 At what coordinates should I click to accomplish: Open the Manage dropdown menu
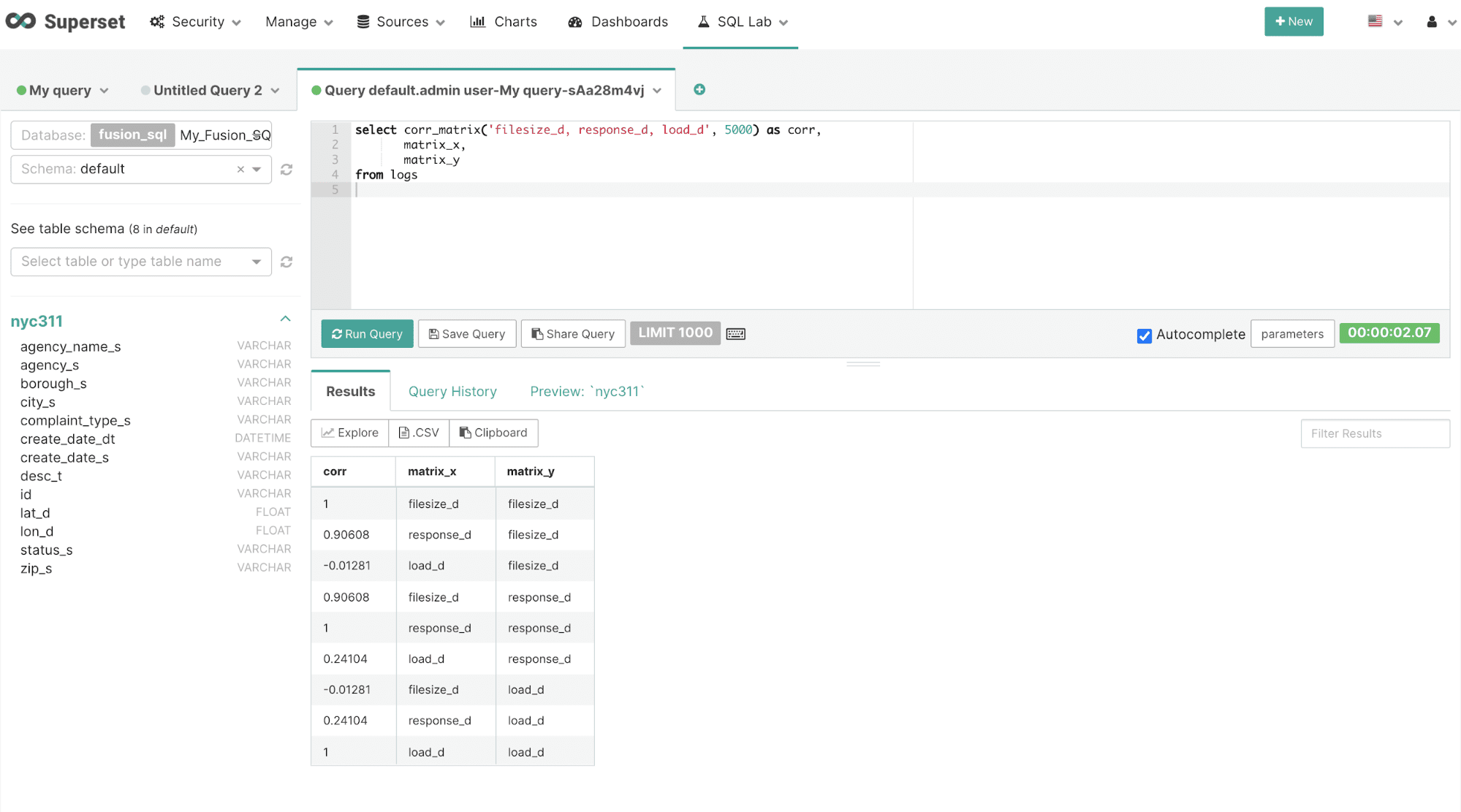pyautogui.click(x=299, y=22)
